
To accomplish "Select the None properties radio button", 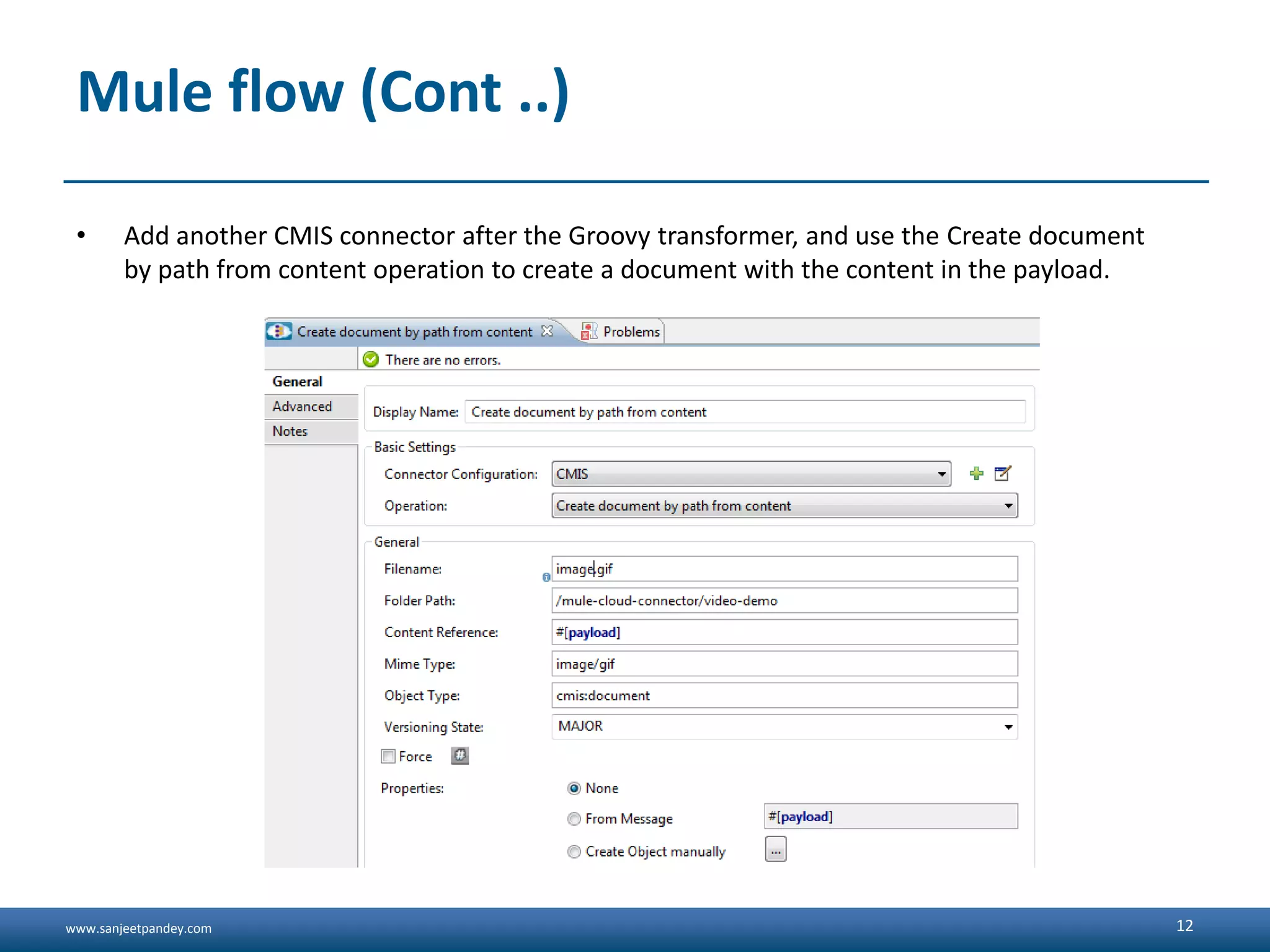I will click(x=574, y=788).
